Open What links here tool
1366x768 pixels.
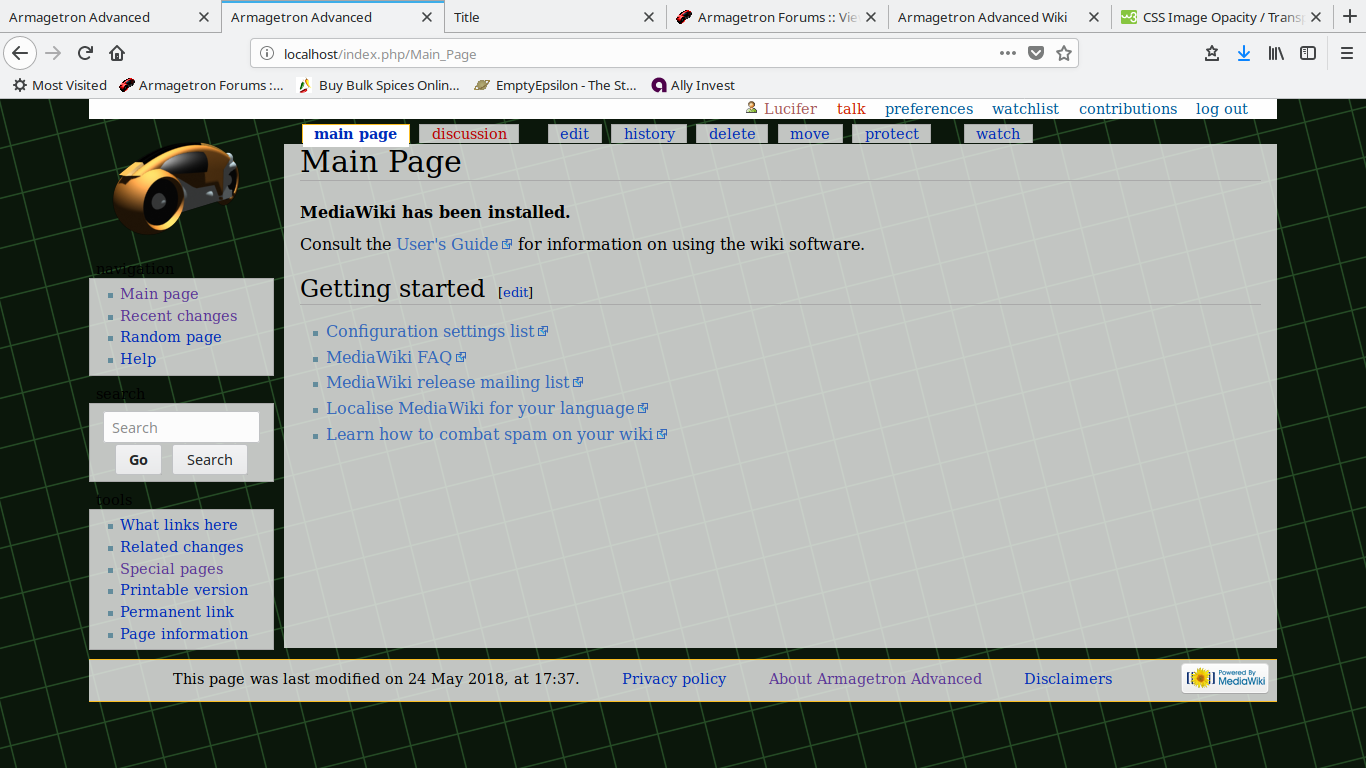[x=179, y=525]
